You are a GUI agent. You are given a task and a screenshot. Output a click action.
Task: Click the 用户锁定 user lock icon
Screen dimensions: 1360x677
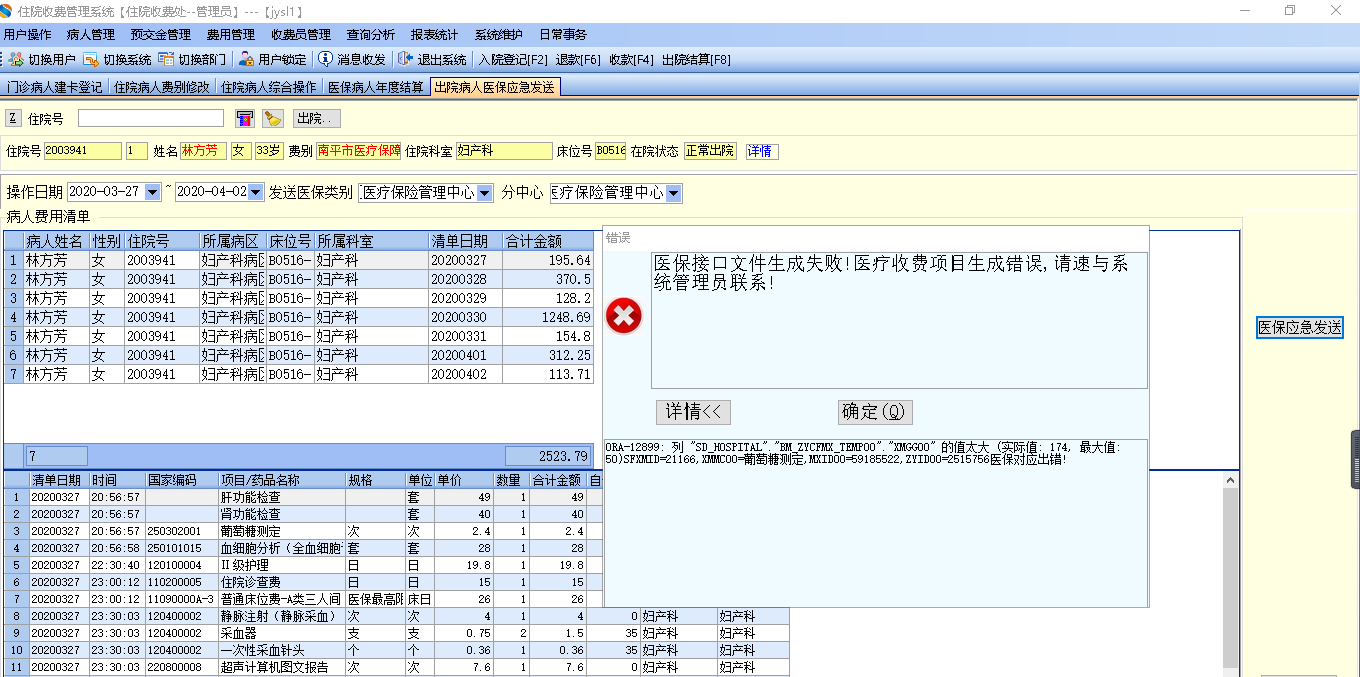pos(246,59)
